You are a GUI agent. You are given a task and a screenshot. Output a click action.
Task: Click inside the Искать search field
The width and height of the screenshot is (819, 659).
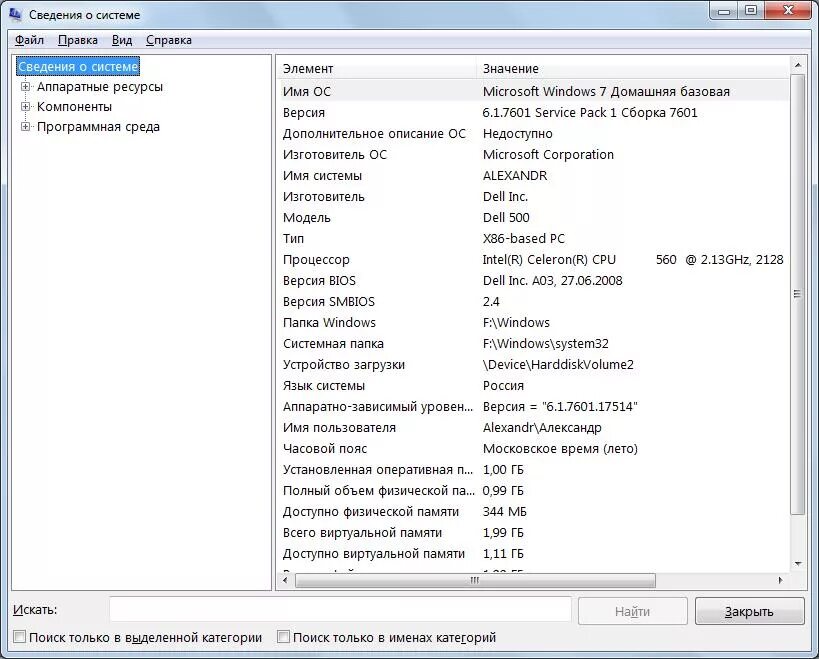[340, 609]
